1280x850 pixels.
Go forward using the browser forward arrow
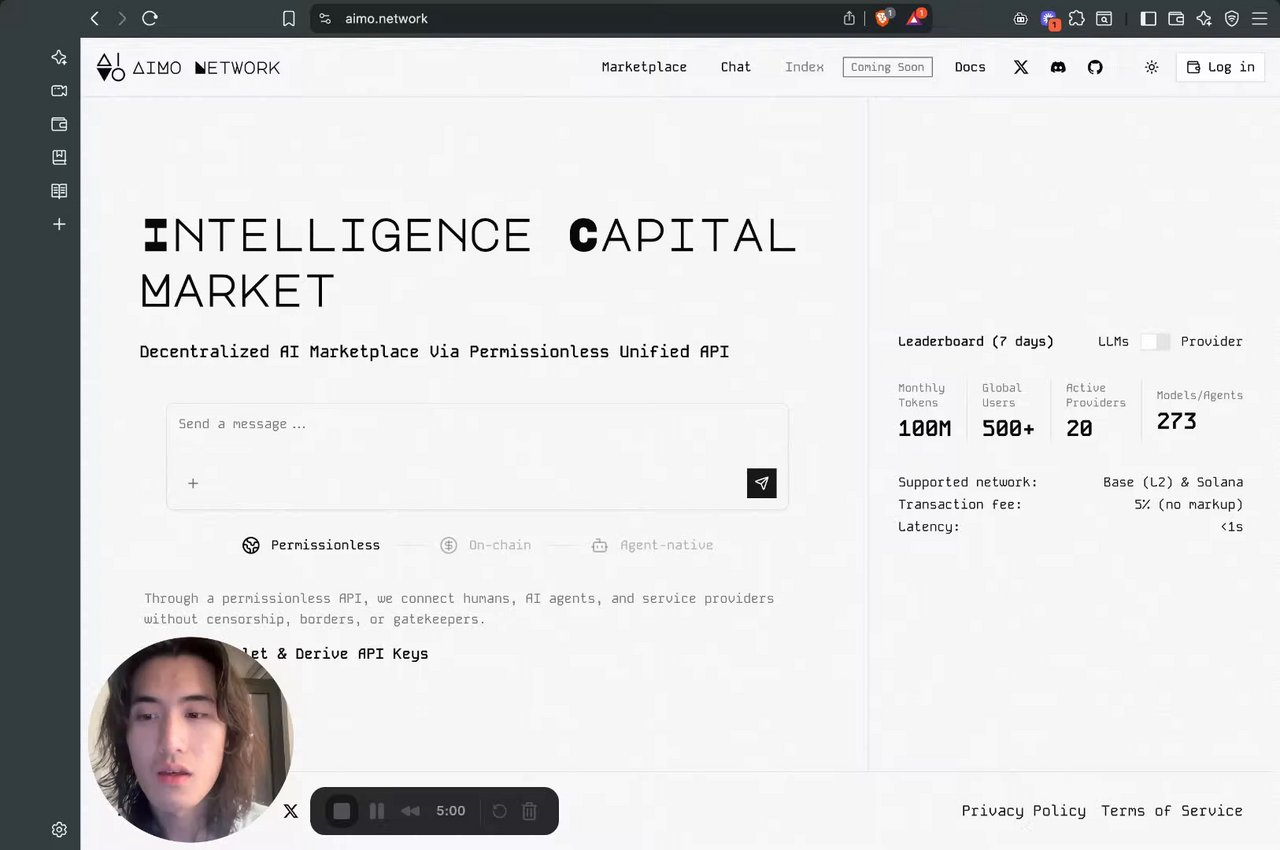point(122,18)
